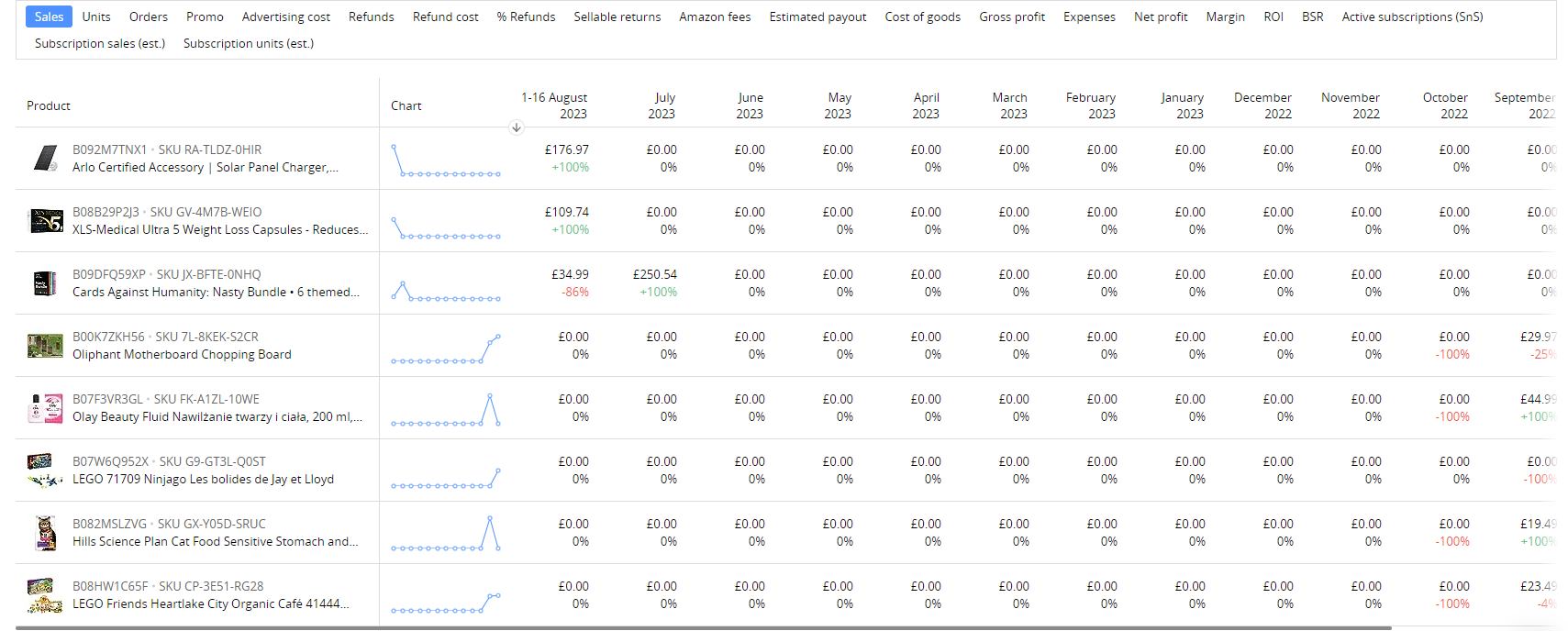Click the 1-16 August 2023 column header
This screenshot has height=631, width=1568.
[x=554, y=105]
